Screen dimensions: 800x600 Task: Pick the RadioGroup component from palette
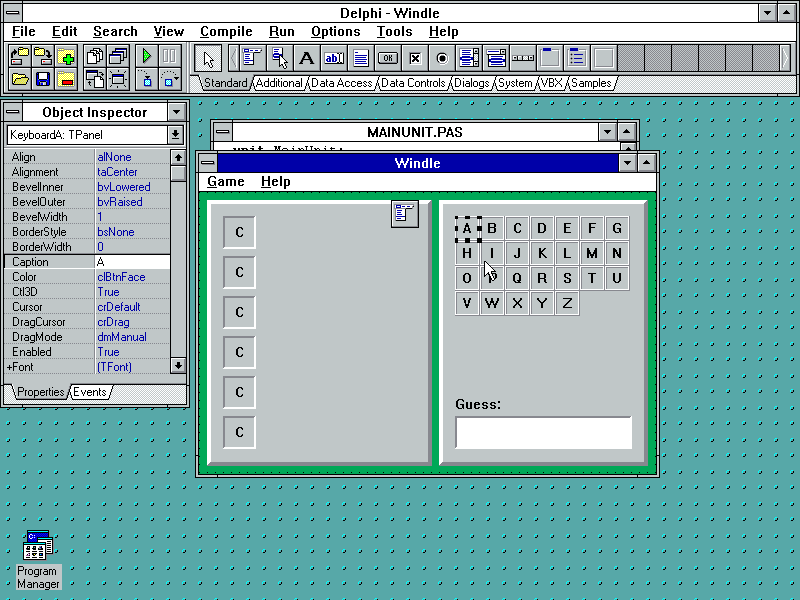(577, 58)
